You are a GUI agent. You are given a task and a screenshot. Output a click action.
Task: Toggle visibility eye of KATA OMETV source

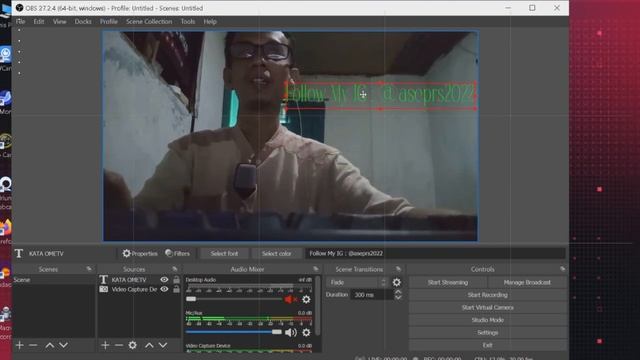click(x=164, y=280)
